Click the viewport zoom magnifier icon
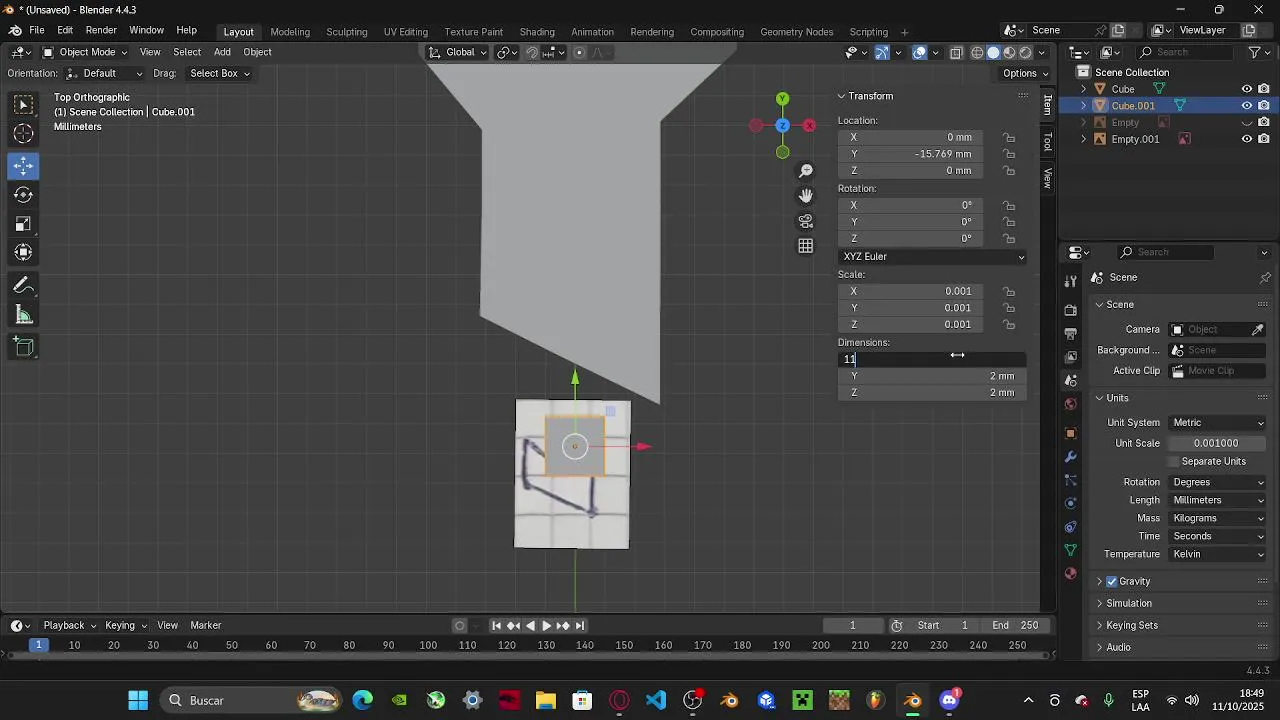This screenshot has height=720, width=1280. [x=806, y=171]
